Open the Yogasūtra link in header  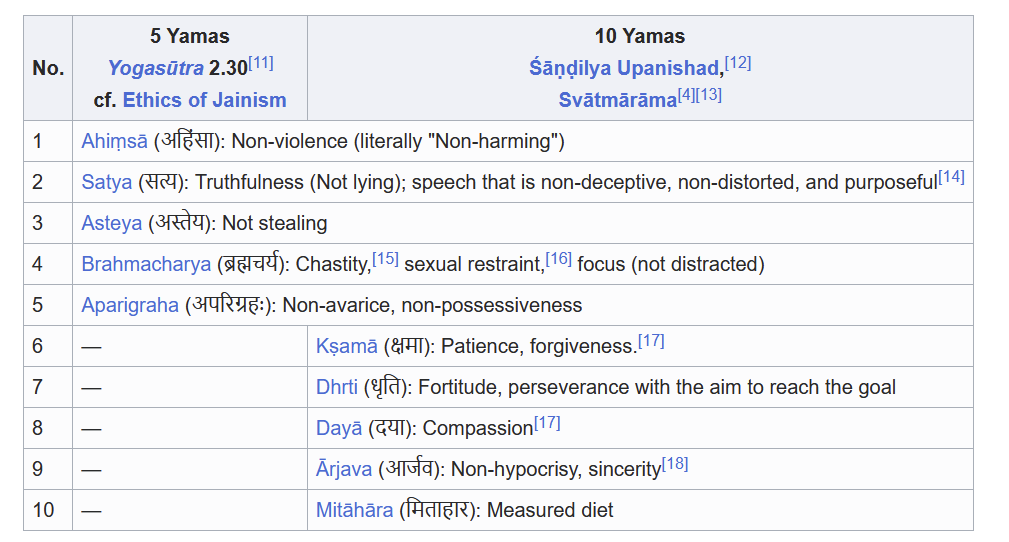pos(155,68)
